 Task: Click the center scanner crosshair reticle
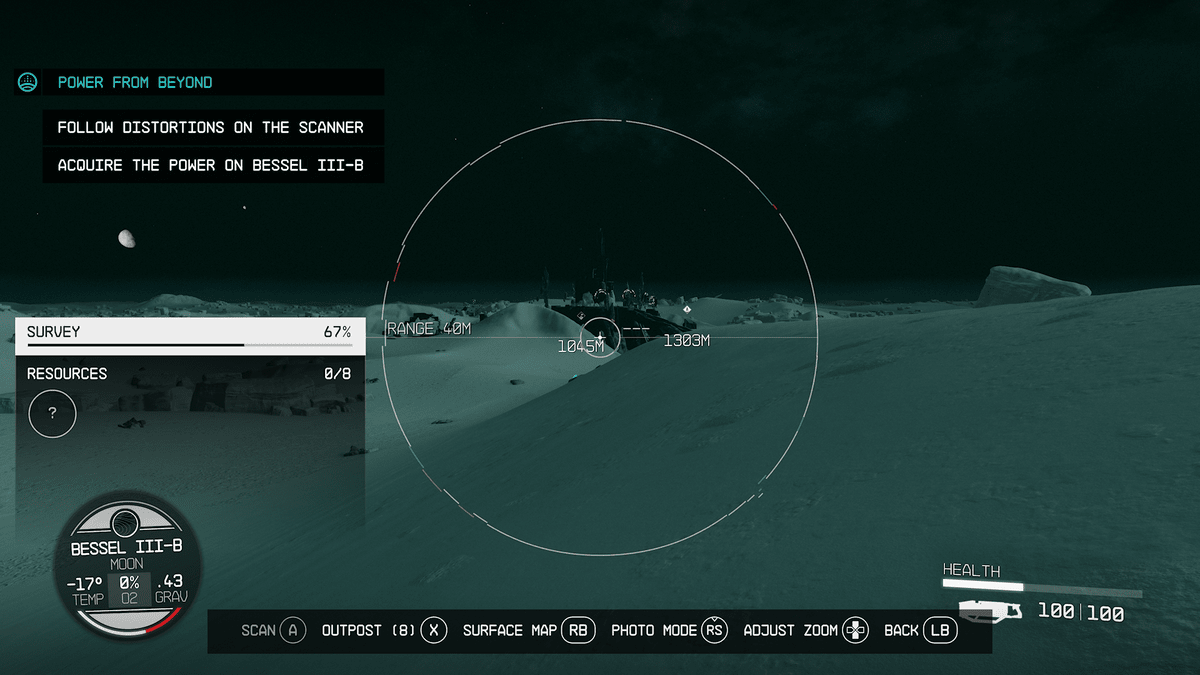coord(600,337)
